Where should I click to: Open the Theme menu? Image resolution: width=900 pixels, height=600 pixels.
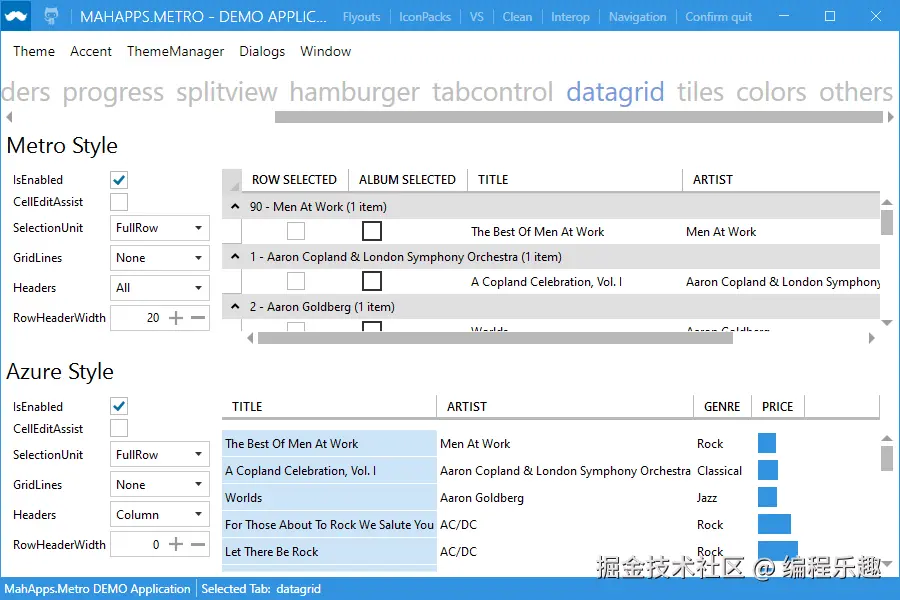click(x=34, y=51)
